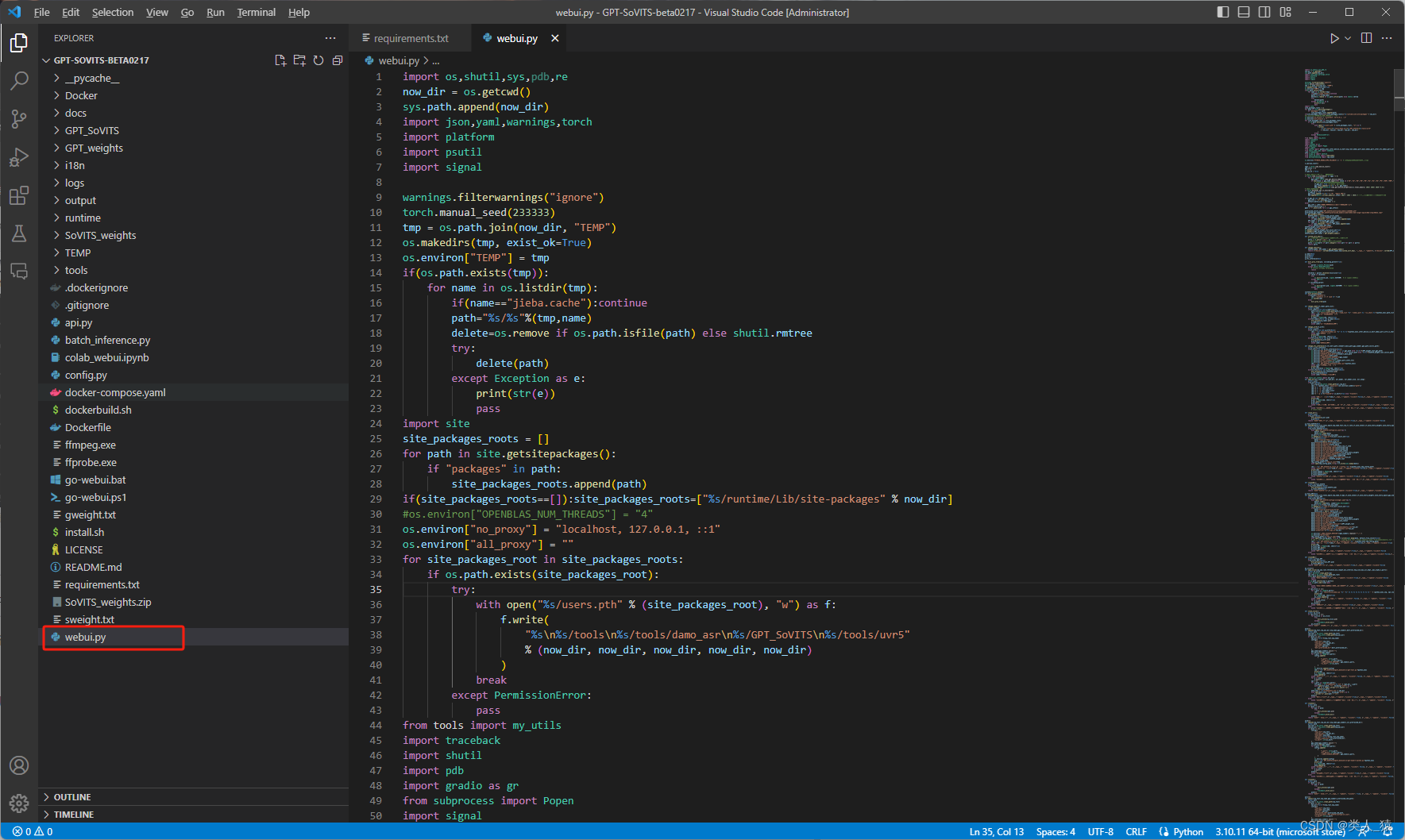
Task: Create a new folder in Explorer
Action: tap(299, 60)
